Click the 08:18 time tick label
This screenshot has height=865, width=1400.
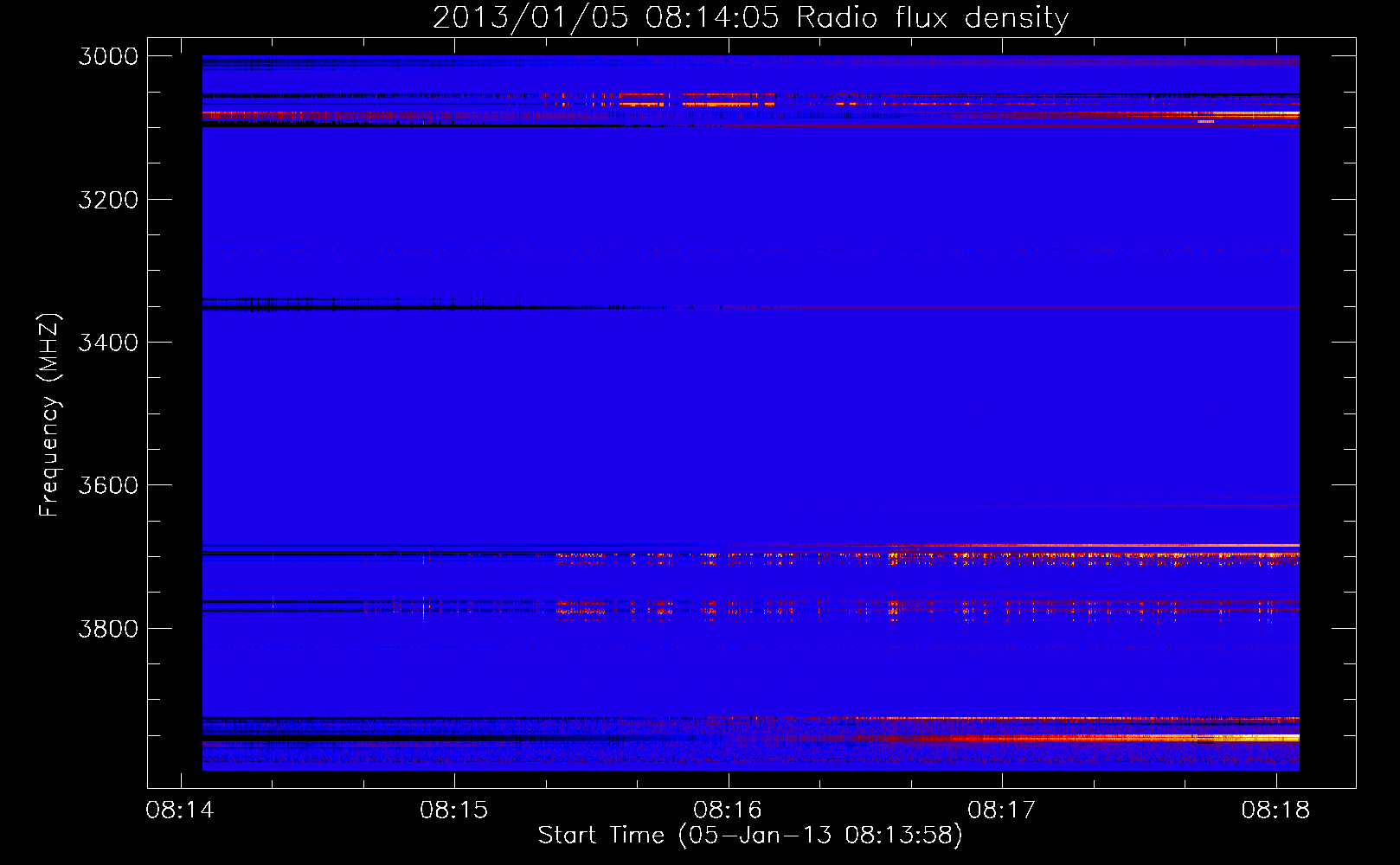click(x=1275, y=810)
